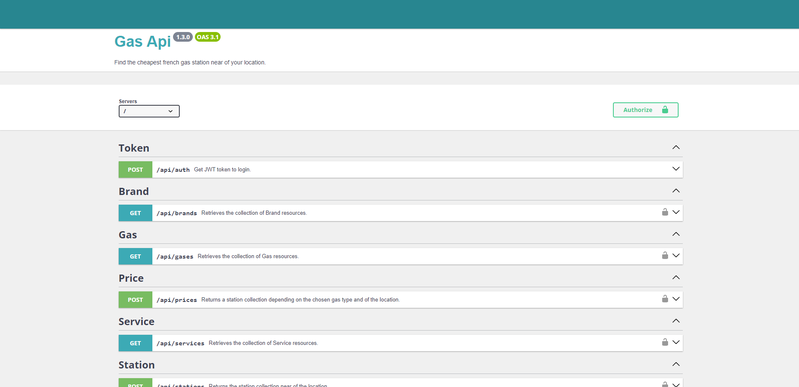Click the /api/services path text
Viewport: 799px width, 387px height.
pos(180,343)
